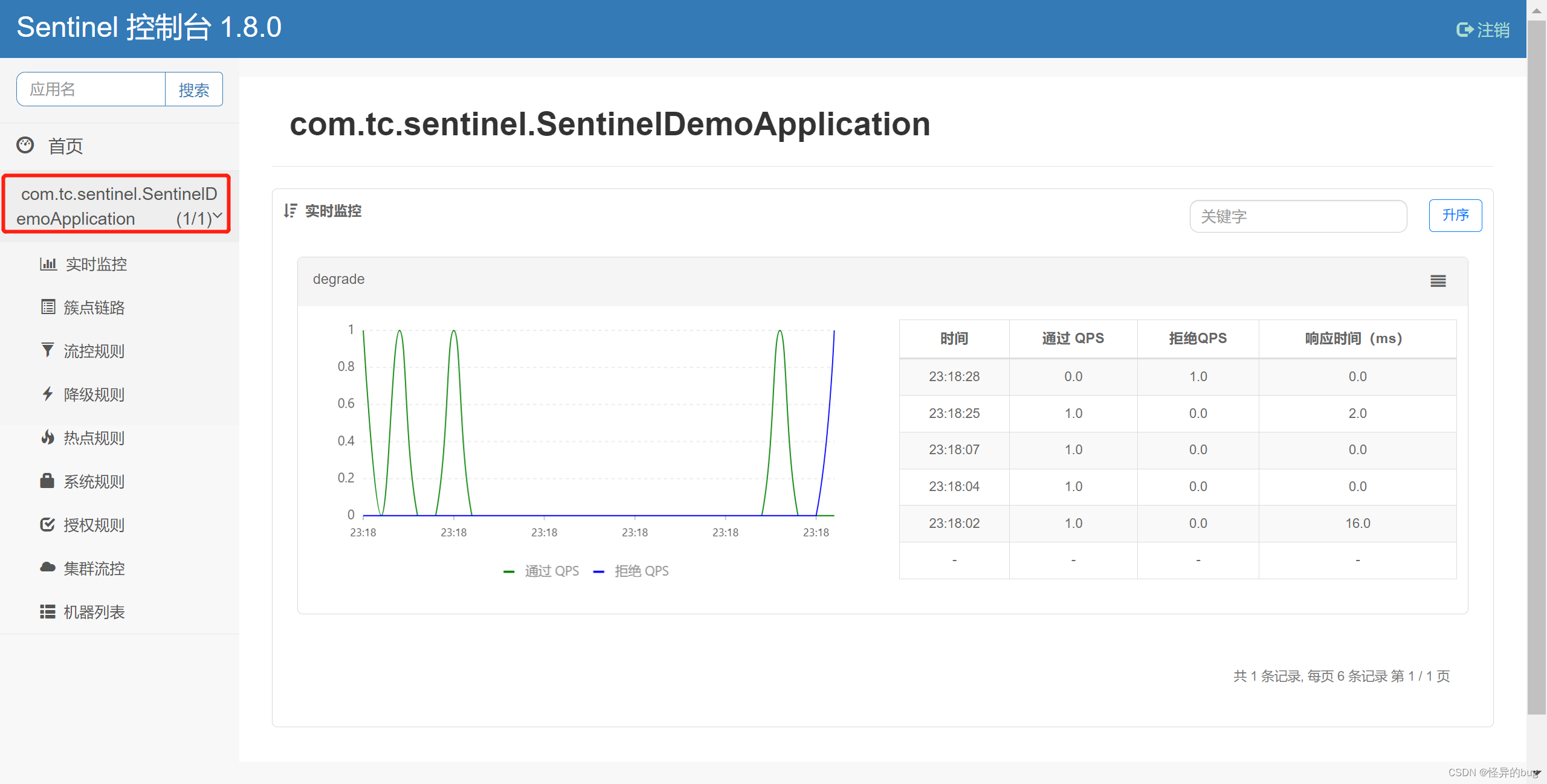
Task: Click the scrollbar up arrow
Action: pyautogui.click(x=1536, y=10)
